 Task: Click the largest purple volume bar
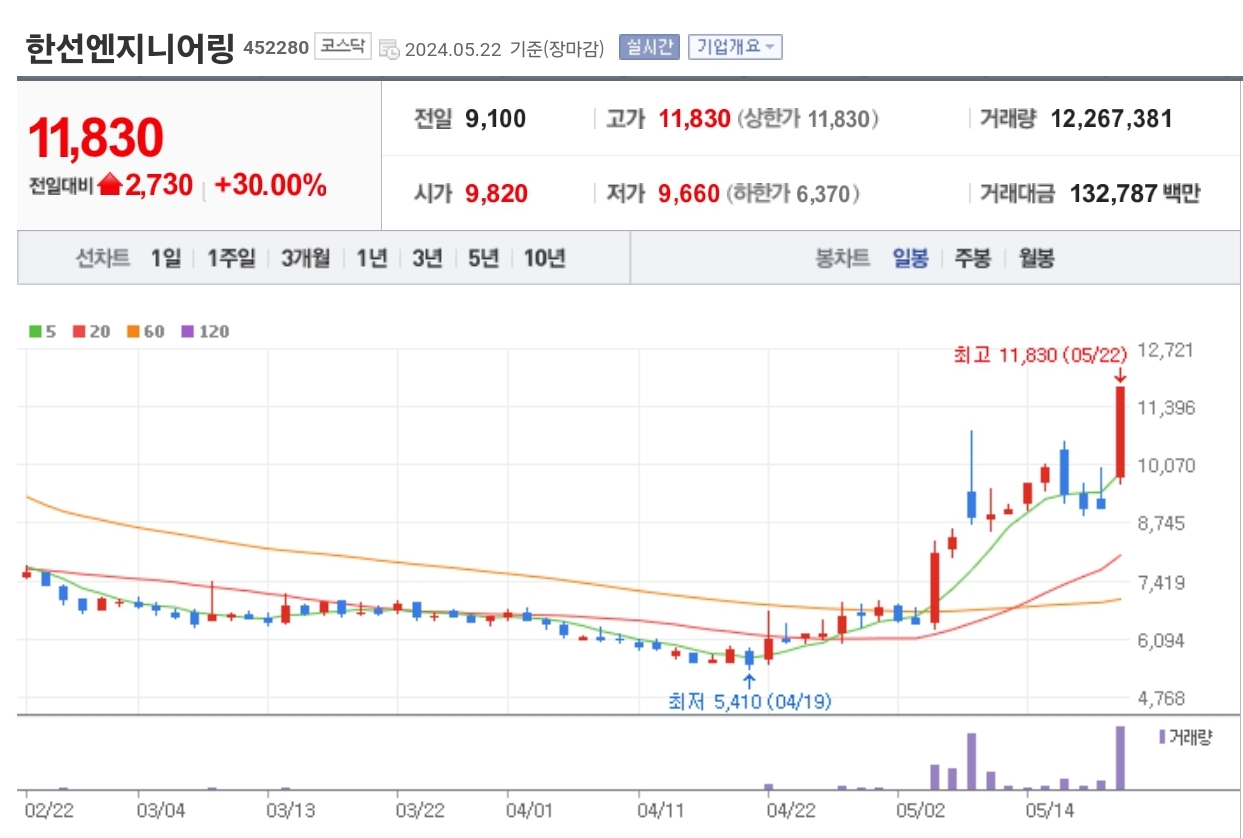(1120, 758)
